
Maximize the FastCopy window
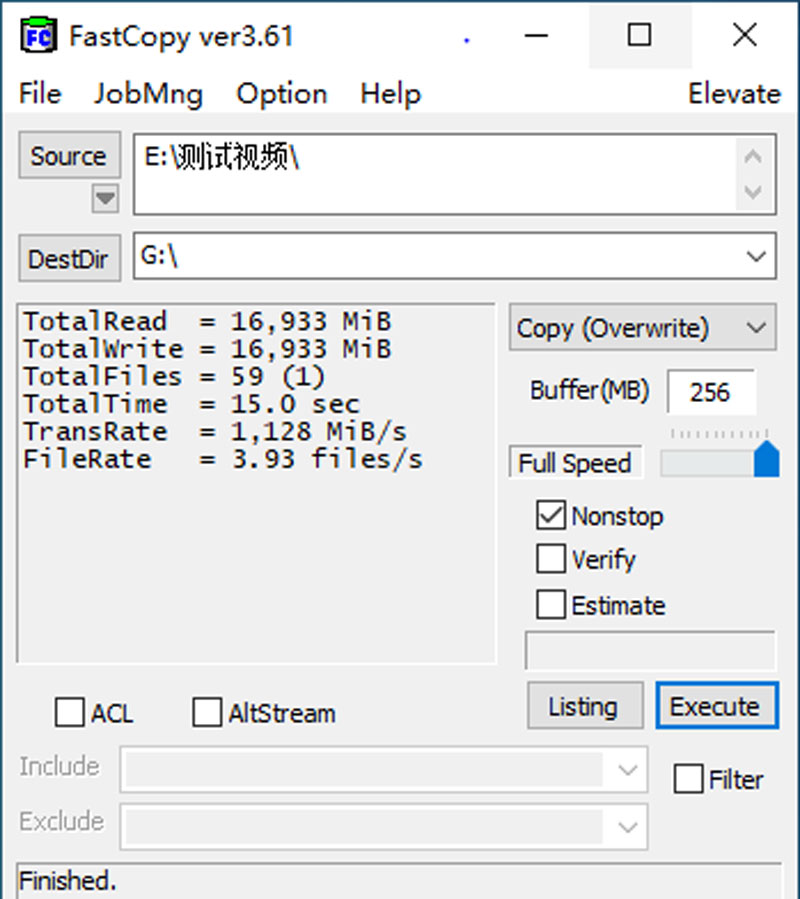639,36
